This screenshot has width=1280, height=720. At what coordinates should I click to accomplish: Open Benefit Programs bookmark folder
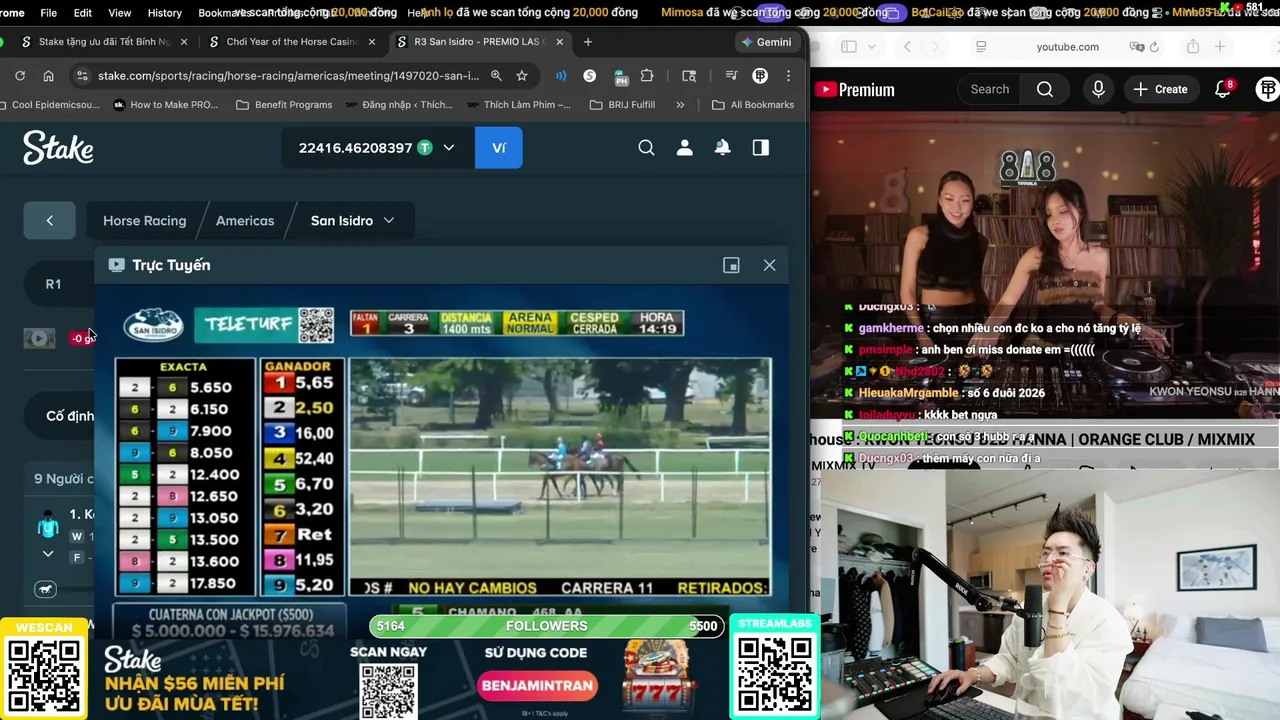pos(284,104)
